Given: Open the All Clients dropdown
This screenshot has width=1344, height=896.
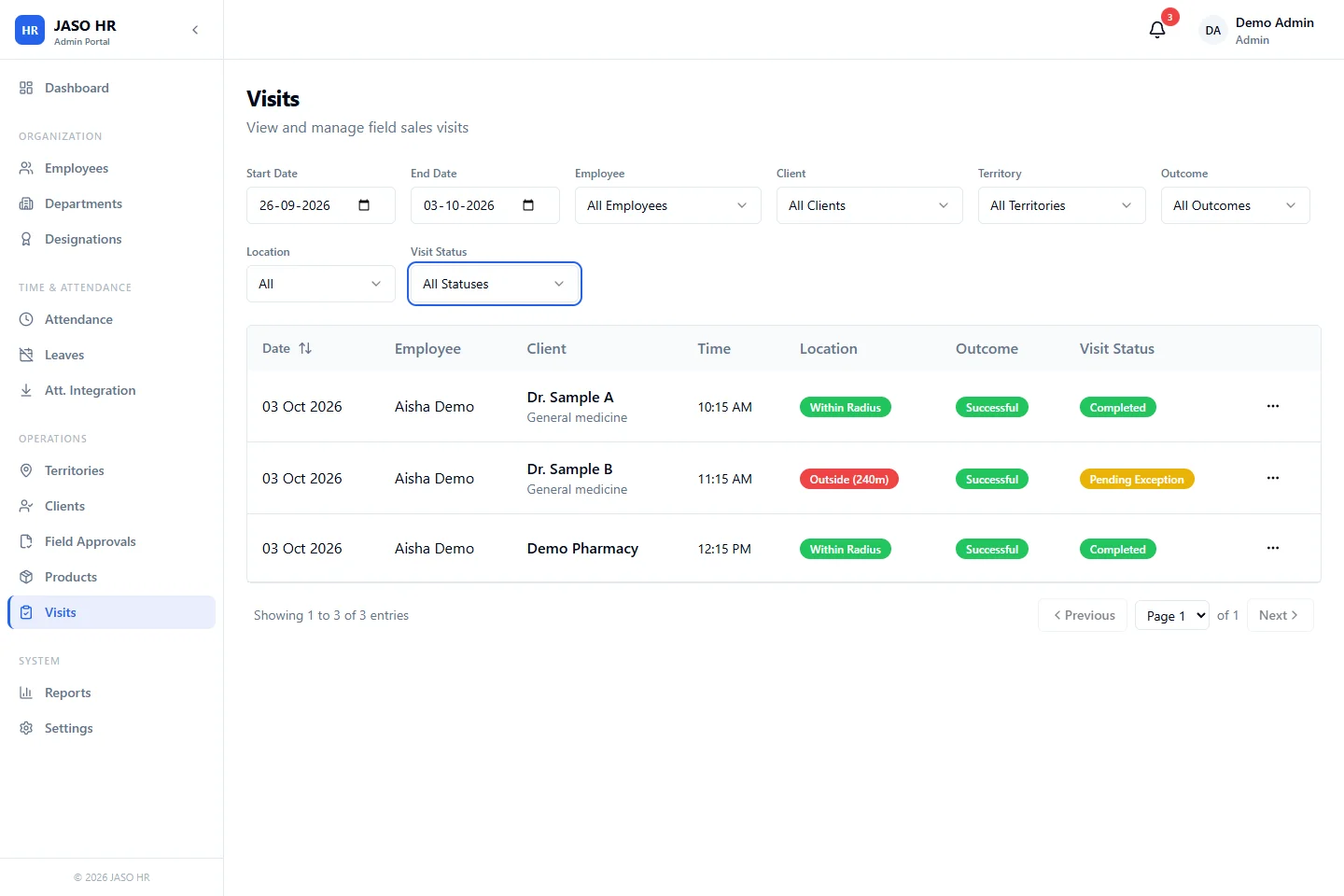Looking at the screenshot, I should click(x=870, y=205).
